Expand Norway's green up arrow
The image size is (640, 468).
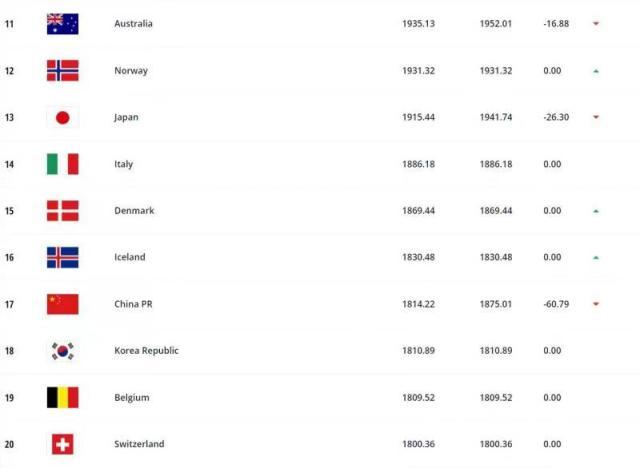[596, 71]
